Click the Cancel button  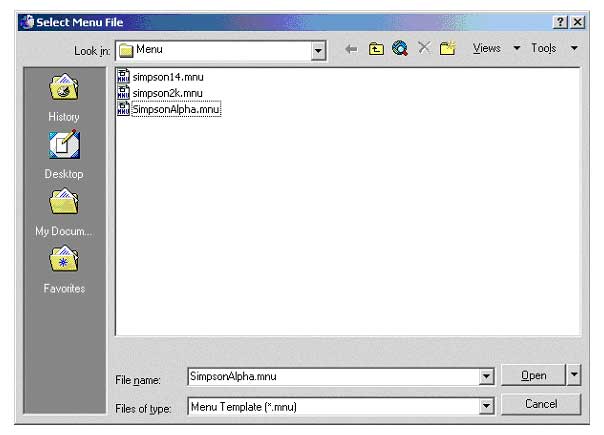tap(541, 404)
